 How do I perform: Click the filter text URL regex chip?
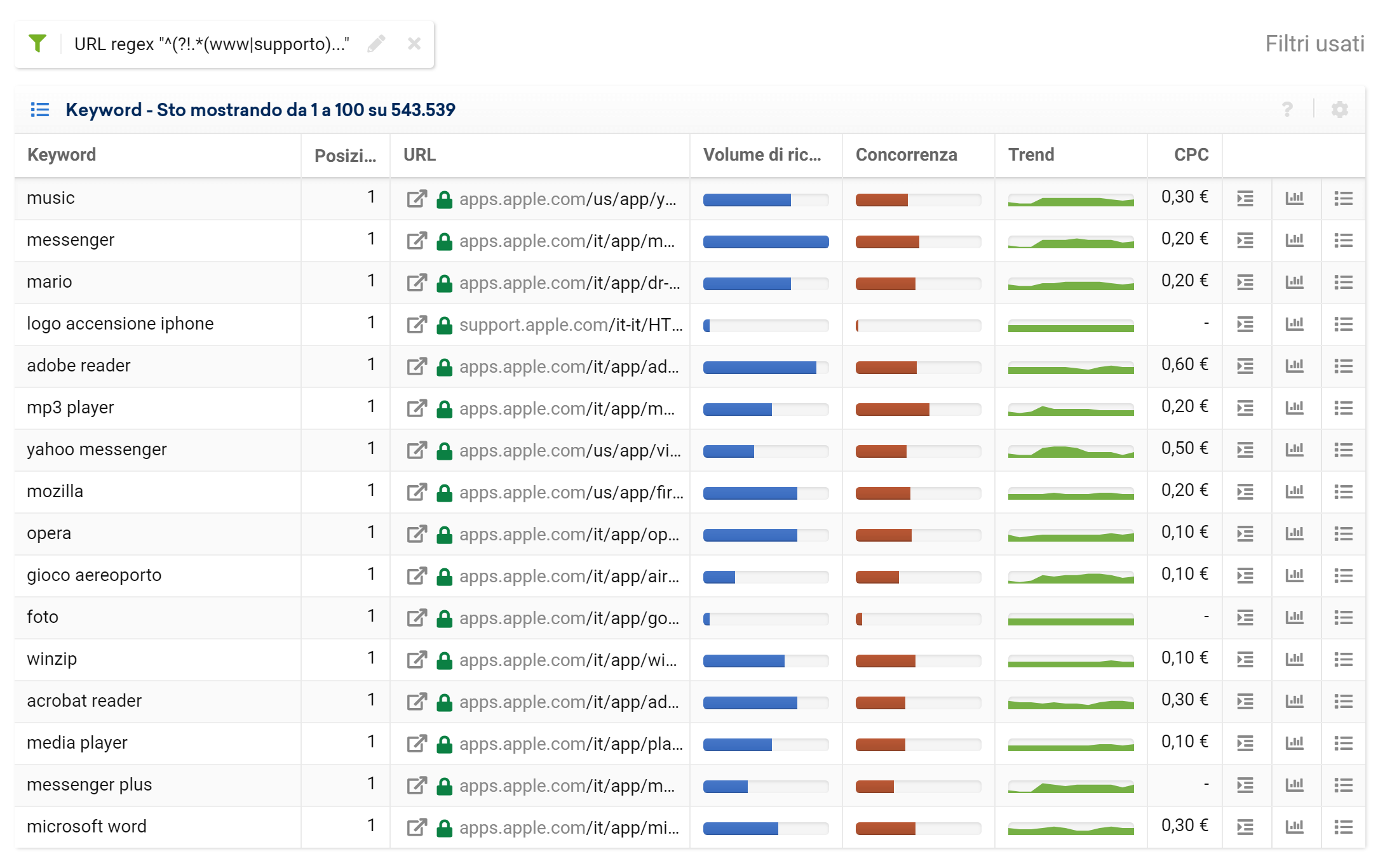(212, 44)
